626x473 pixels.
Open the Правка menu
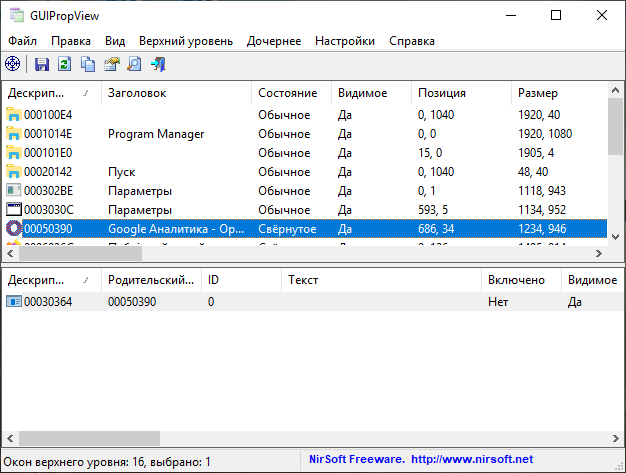(x=71, y=41)
